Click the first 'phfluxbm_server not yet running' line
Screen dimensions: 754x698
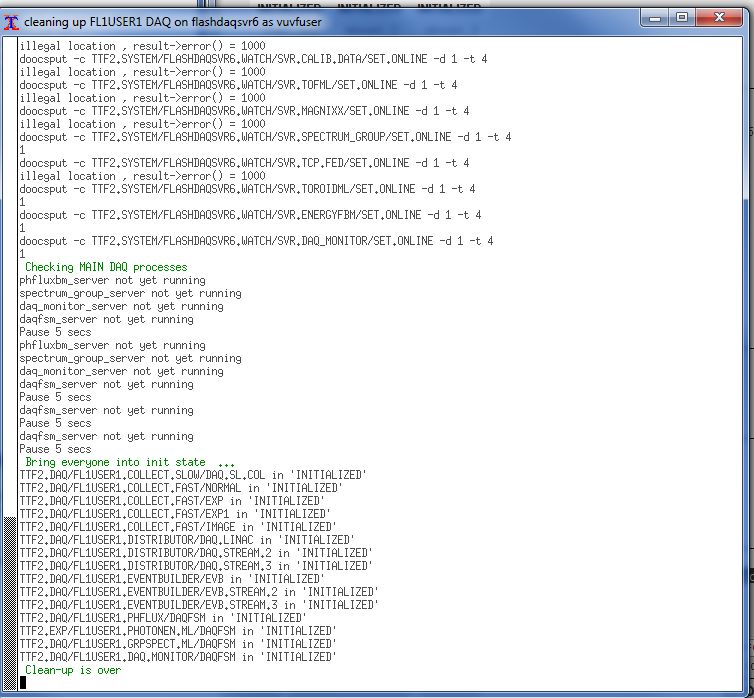[112, 280]
